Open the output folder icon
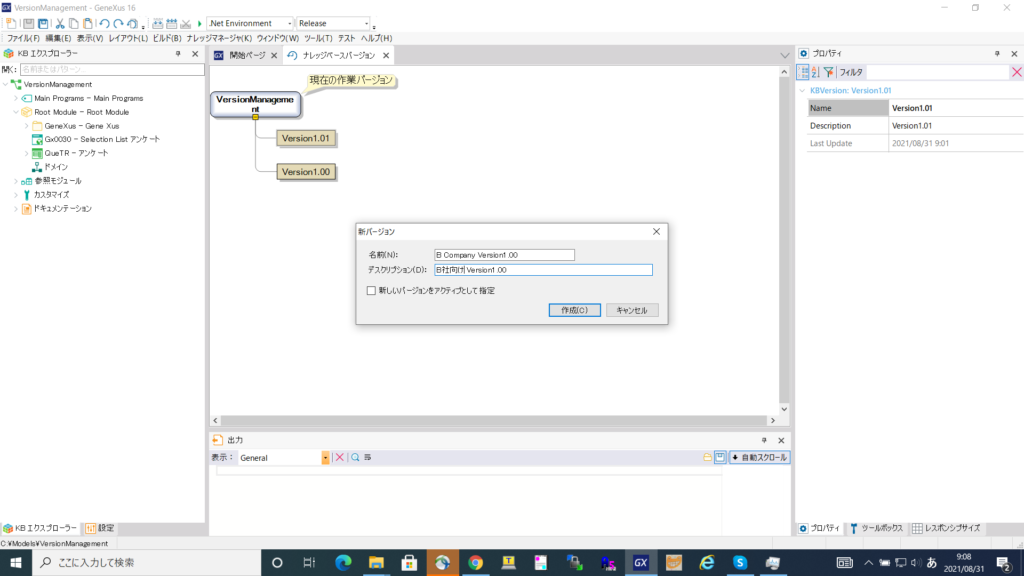The width and height of the screenshot is (1024, 576). click(707, 458)
